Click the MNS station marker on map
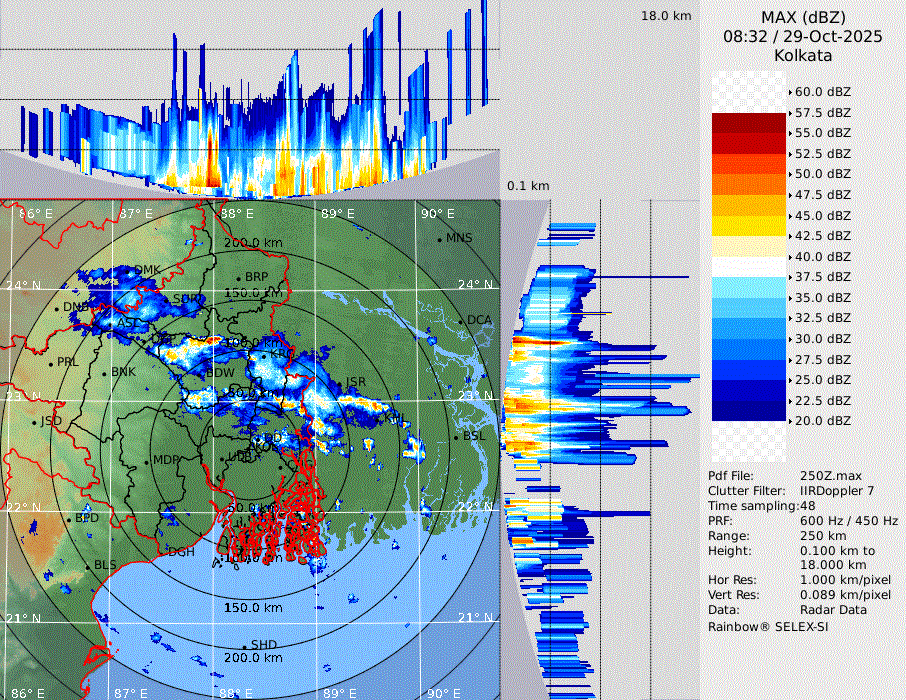Image resolution: width=906 pixels, height=700 pixels. 440,238
